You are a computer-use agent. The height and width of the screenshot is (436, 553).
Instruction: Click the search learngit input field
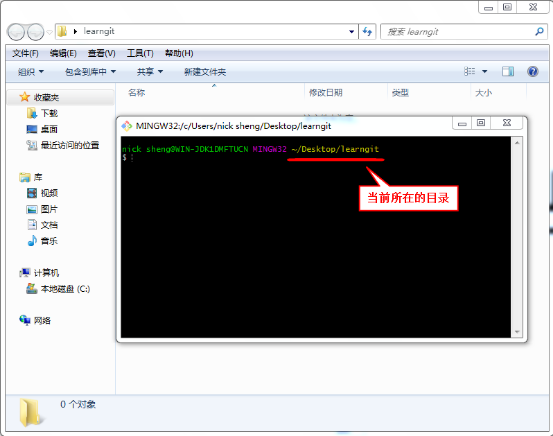458,32
